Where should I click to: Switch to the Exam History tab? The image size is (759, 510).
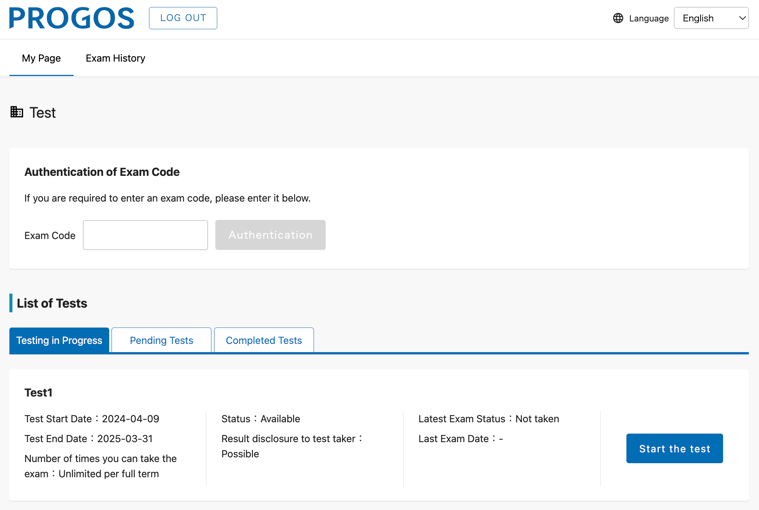[x=115, y=59]
